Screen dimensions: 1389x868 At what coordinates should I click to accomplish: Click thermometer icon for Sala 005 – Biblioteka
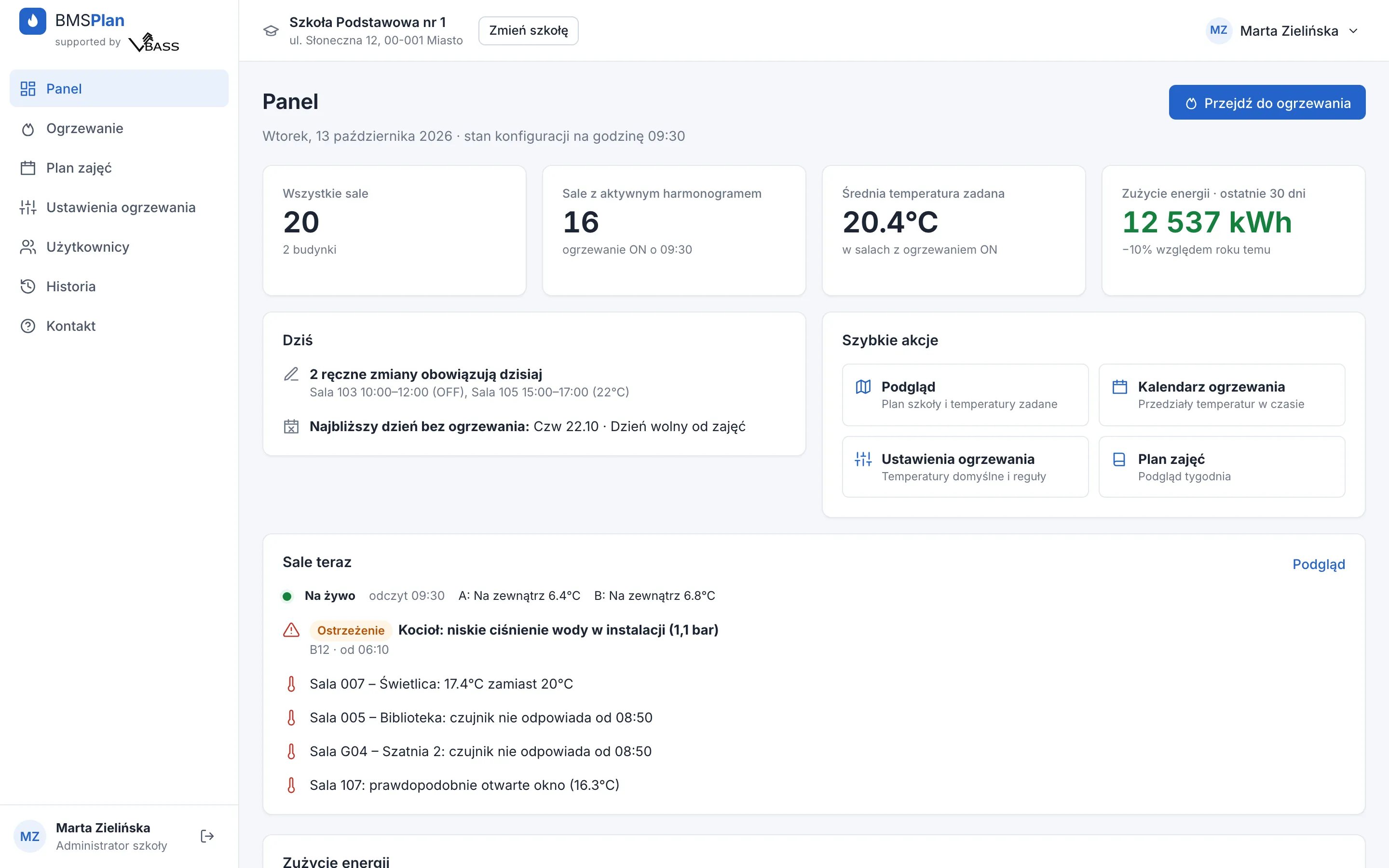pos(292,718)
